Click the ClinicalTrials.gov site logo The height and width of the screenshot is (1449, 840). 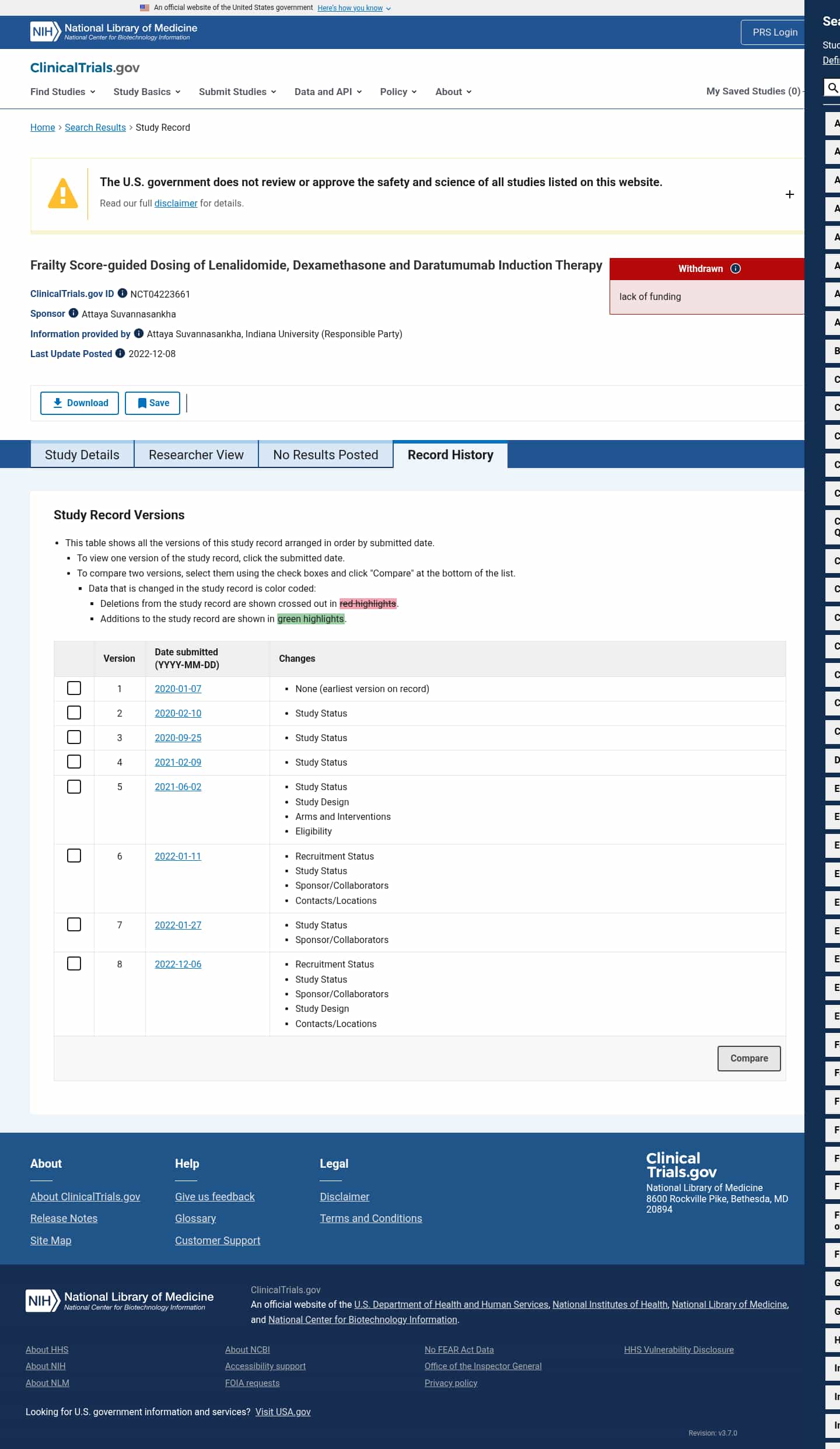(x=85, y=68)
